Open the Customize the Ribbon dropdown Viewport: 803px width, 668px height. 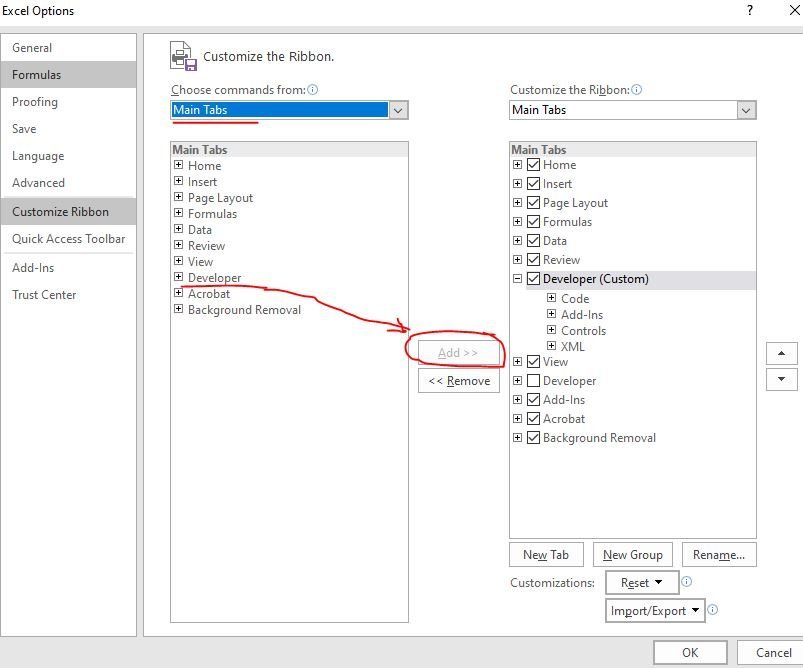746,110
